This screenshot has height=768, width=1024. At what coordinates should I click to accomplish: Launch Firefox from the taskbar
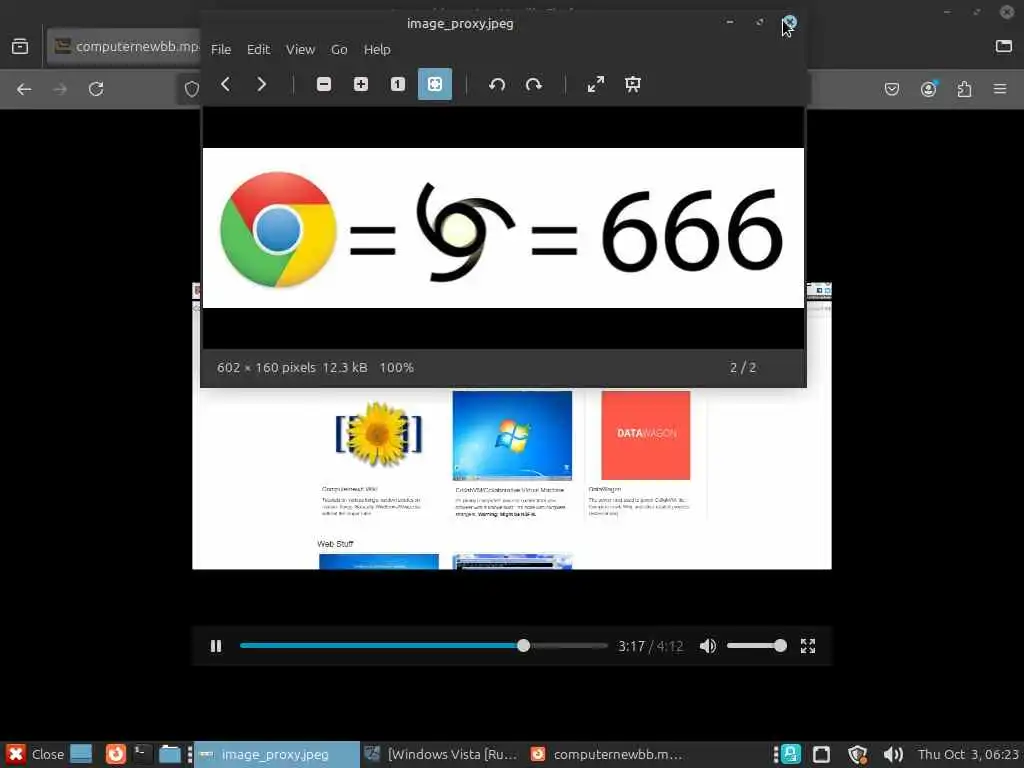click(x=116, y=754)
